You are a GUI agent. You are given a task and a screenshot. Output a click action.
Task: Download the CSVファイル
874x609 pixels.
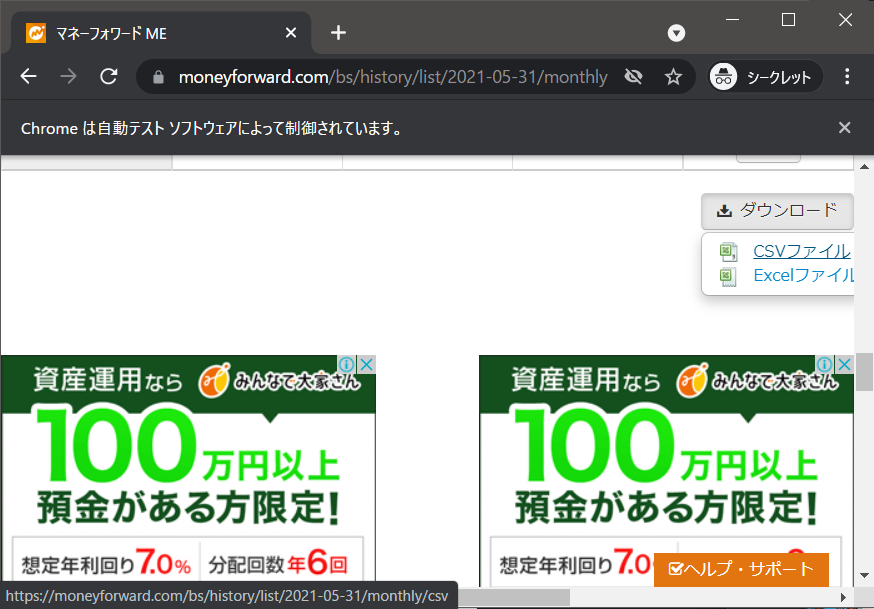(800, 251)
